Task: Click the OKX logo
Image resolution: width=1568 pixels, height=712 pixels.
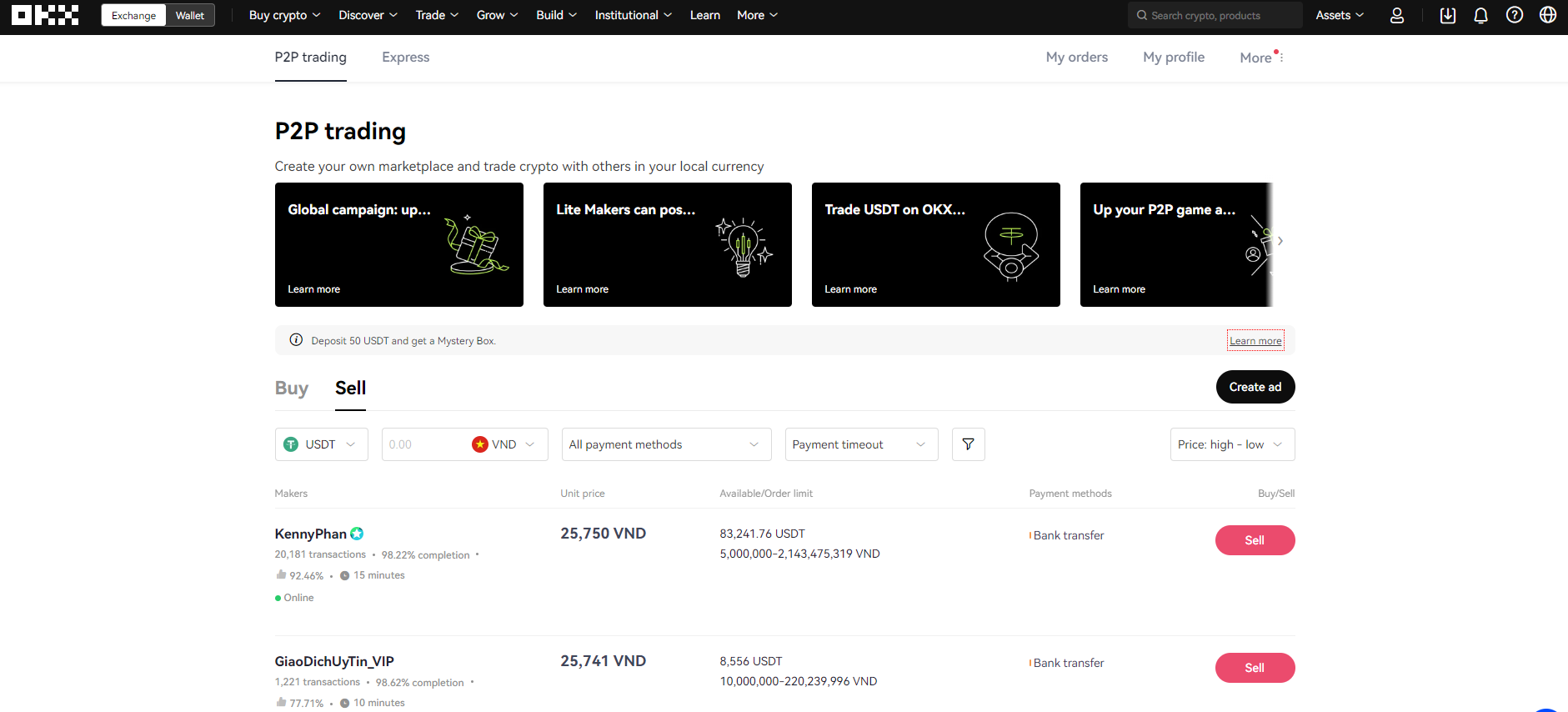Action: [45, 15]
